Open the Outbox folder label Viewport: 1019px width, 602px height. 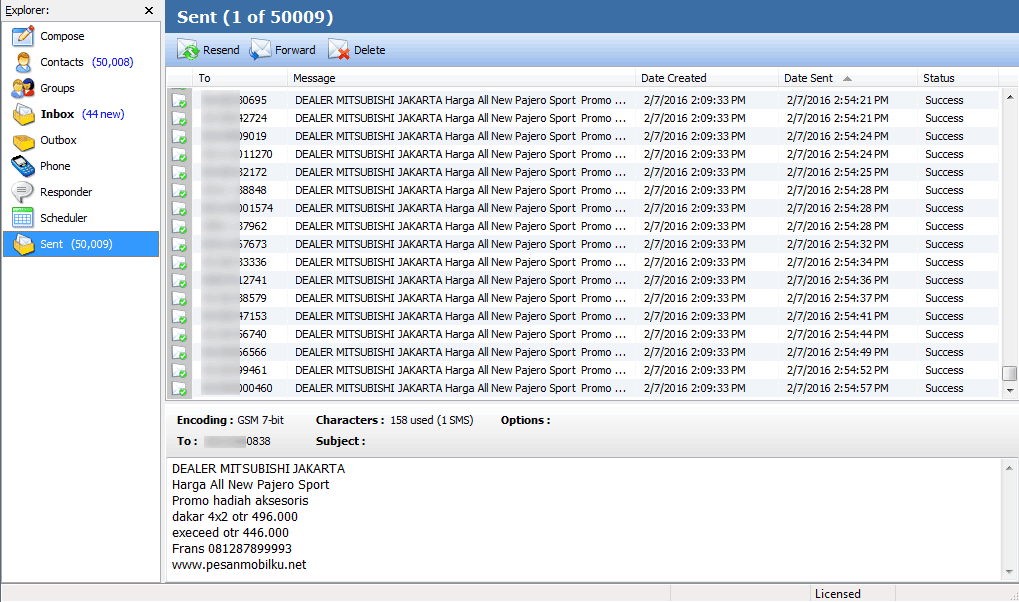pyautogui.click(x=58, y=140)
